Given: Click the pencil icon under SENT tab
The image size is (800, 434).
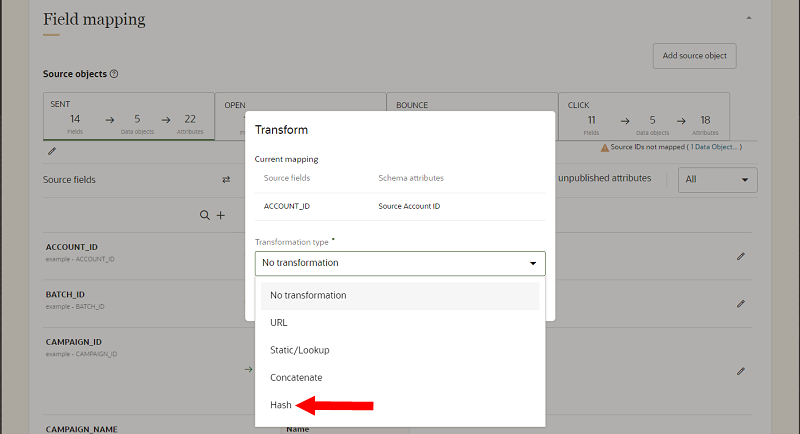Looking at the screenshot, I should pyautogui.click(x=52, y=151).
